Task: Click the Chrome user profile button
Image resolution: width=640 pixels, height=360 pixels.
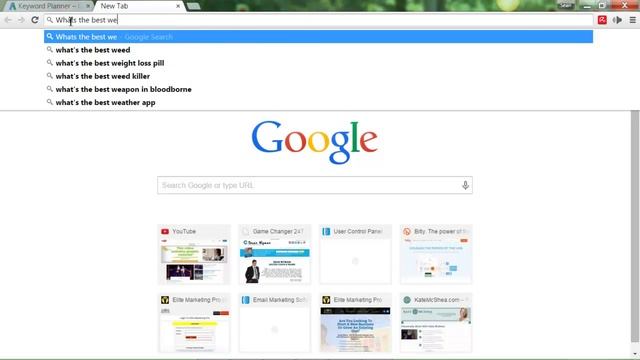Action: (x=566, y=5)
